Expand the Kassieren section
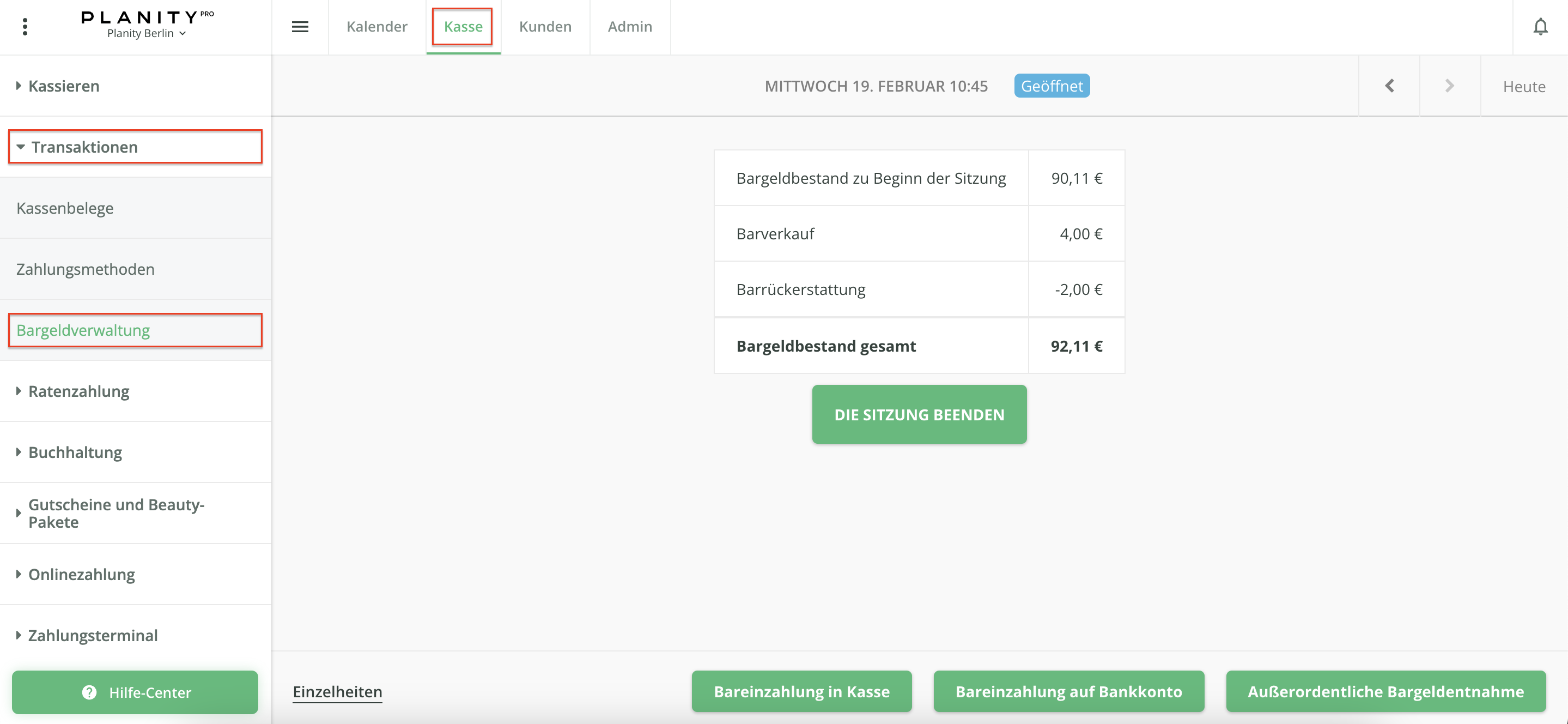This screenshot has width=1568, height=724. pos(63,86)
